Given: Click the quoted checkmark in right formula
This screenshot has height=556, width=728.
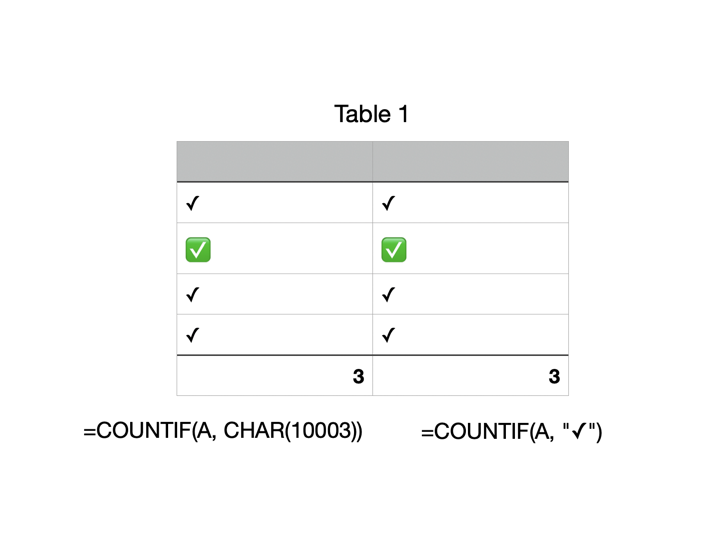Looking at the screenshot, I should pos(580,431).
